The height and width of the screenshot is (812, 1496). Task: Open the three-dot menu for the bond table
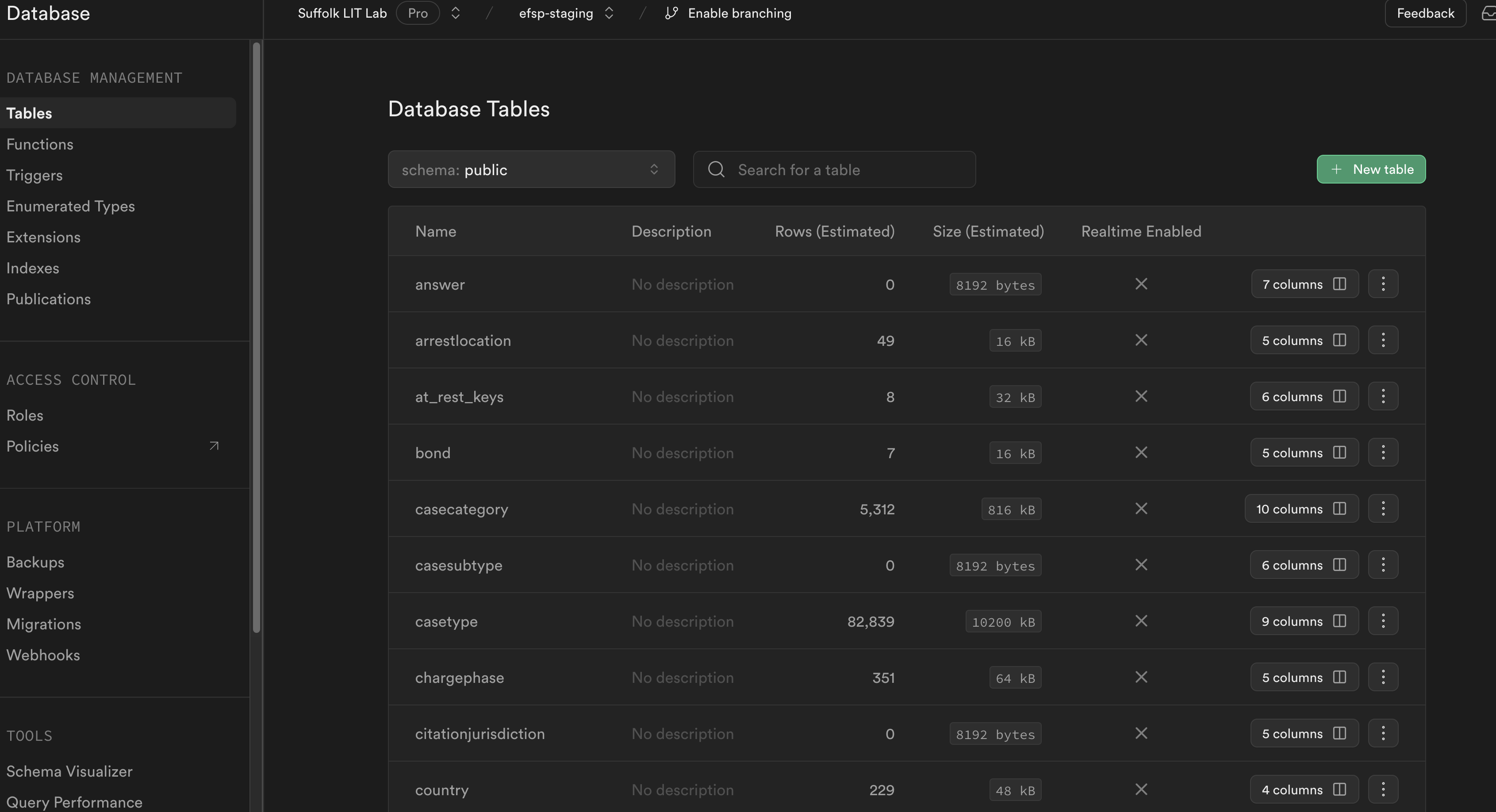(1383, 452)
